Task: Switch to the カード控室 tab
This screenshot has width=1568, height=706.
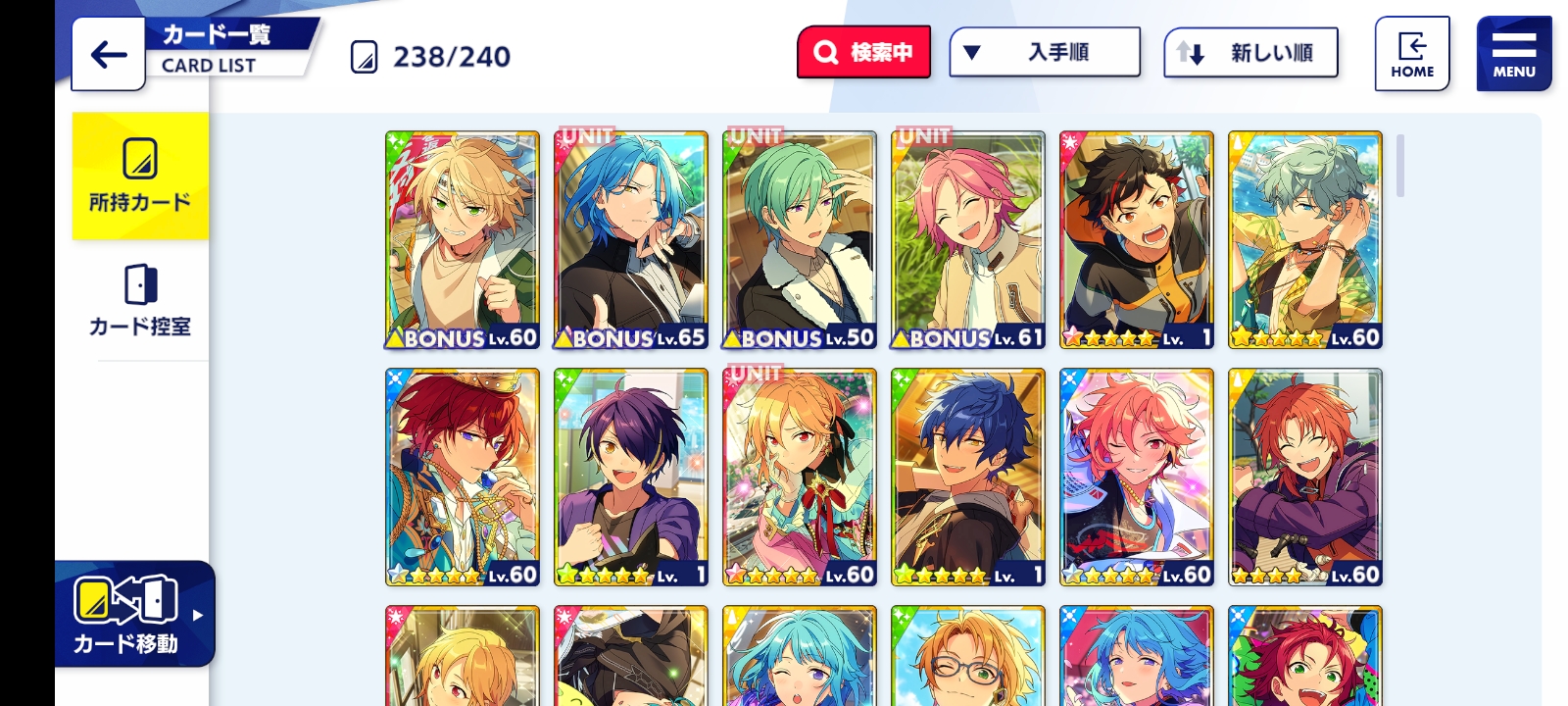Action: coord(140,301)
